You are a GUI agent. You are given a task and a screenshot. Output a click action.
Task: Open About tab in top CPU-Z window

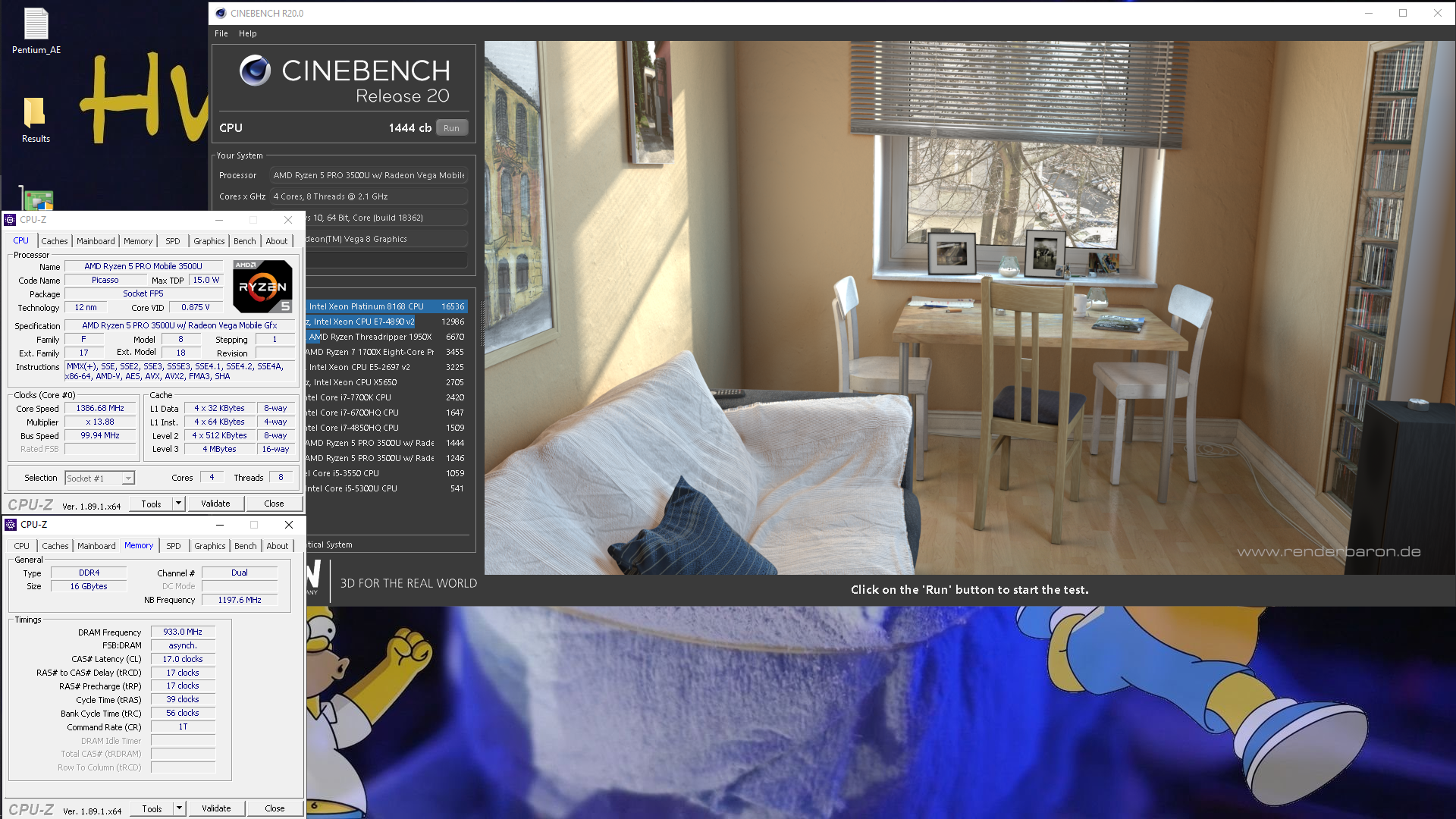tap(276, 241)
